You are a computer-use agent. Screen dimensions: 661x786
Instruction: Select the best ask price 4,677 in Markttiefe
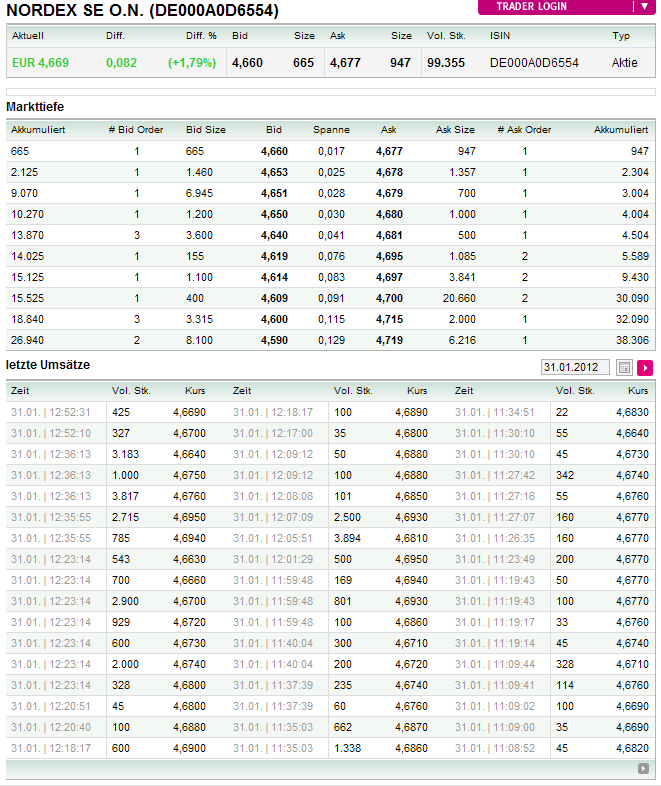(x=389, y=151)
